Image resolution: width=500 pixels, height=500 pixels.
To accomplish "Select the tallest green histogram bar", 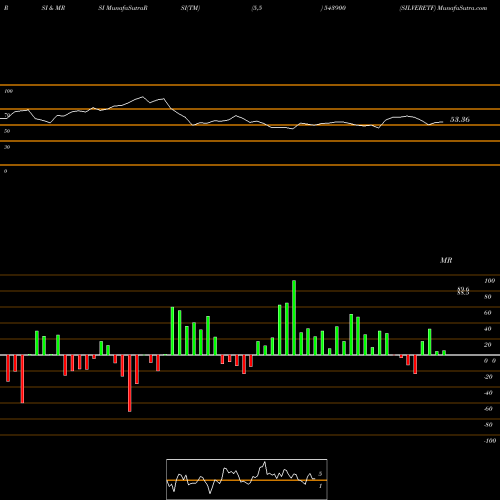I will 294,318.
